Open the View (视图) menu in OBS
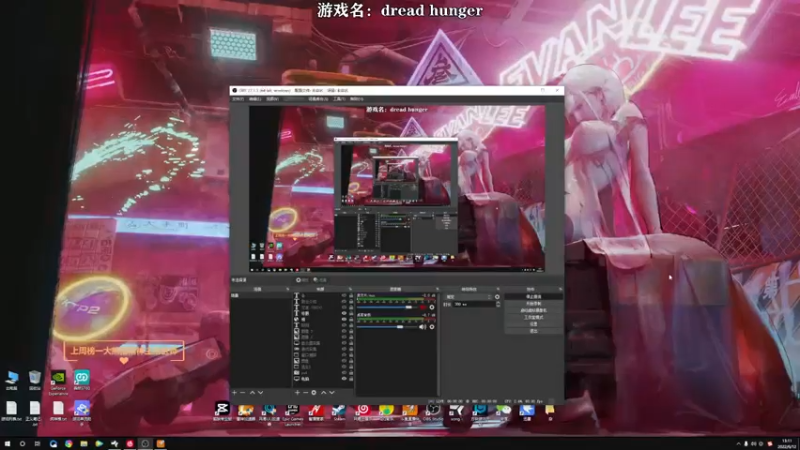This screenshot has height=450, width=800. [x=272, y=99]
